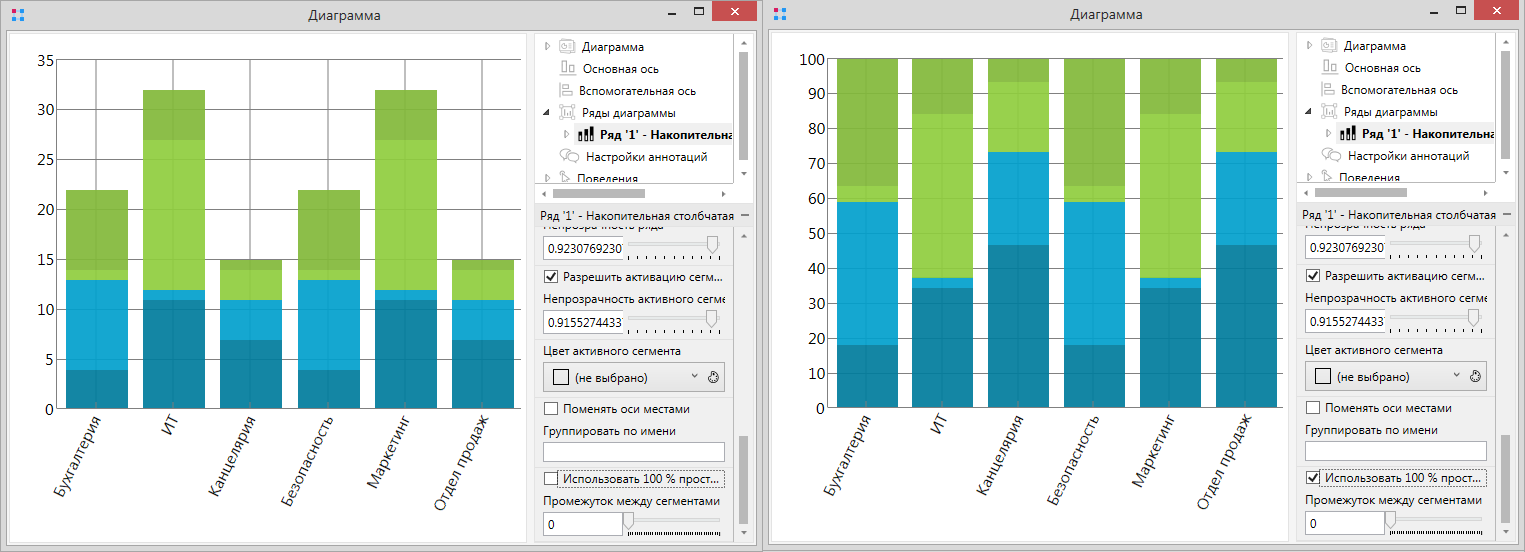Click the Настройки аннотаций speech-bubble icon in the 0–35 chart window
The image size is (1525, 552).
(570, 156)
